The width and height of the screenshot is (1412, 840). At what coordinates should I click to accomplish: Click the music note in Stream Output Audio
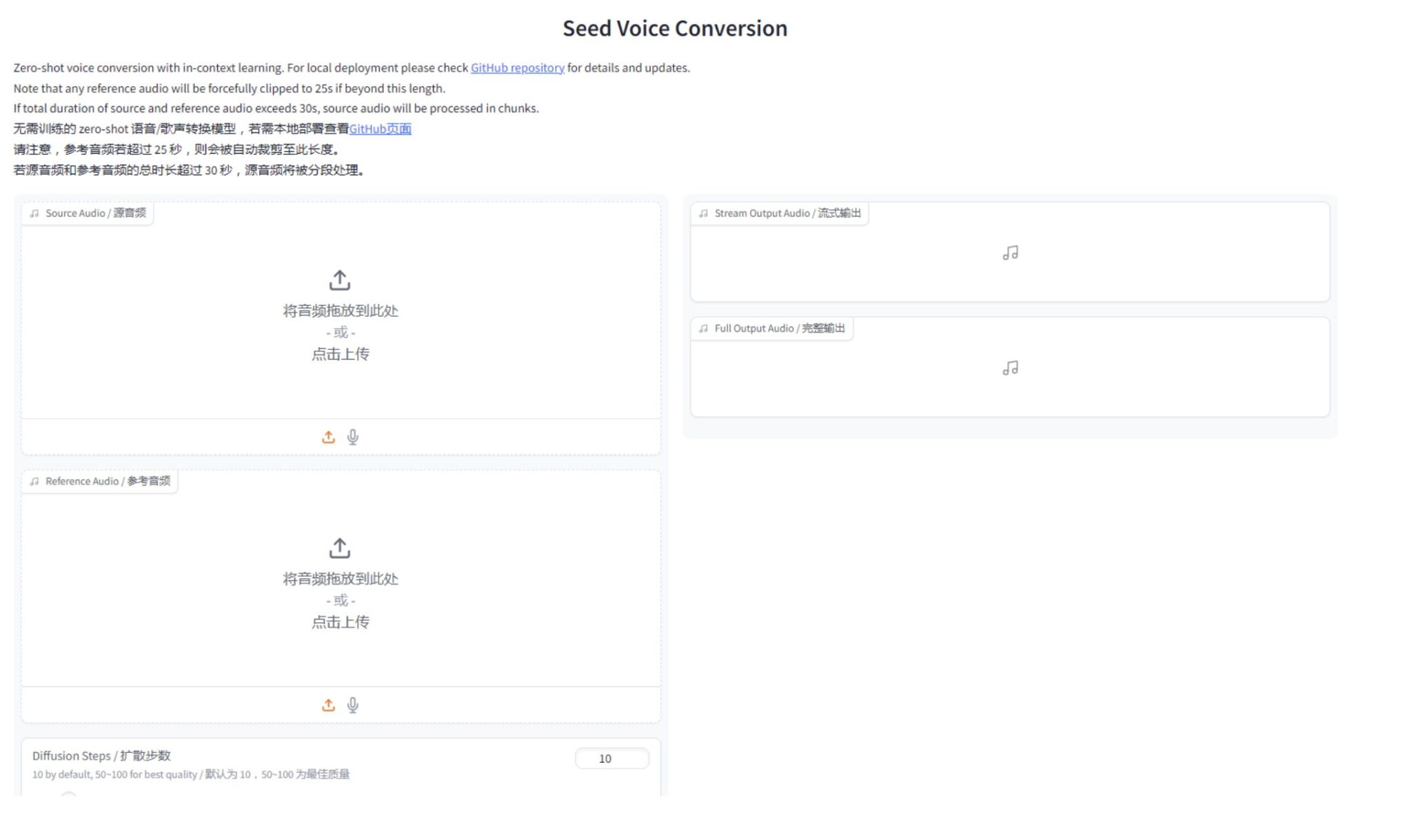[x=1010, y=254]
